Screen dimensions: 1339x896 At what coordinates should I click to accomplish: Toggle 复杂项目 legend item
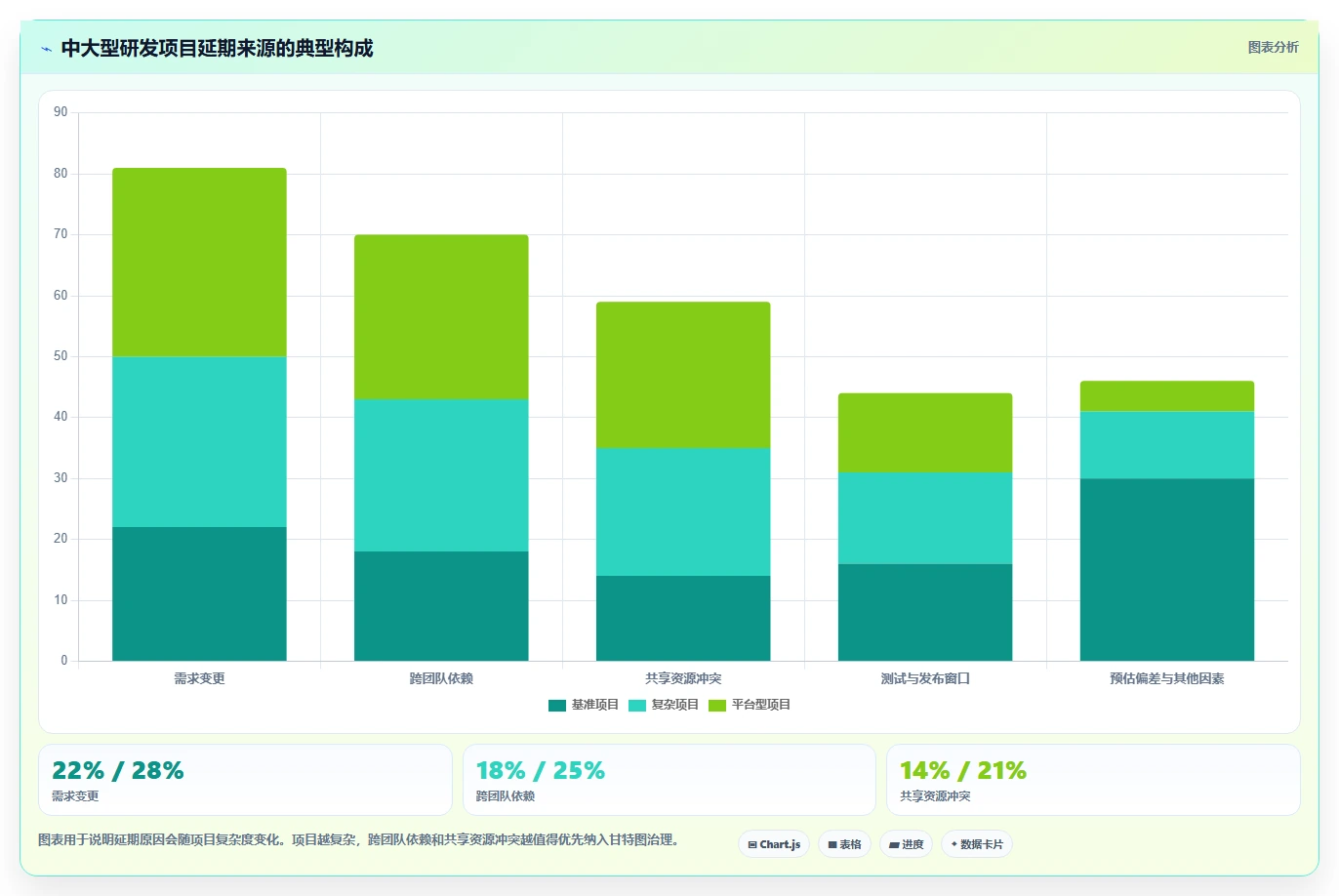(x=664, y=705)
